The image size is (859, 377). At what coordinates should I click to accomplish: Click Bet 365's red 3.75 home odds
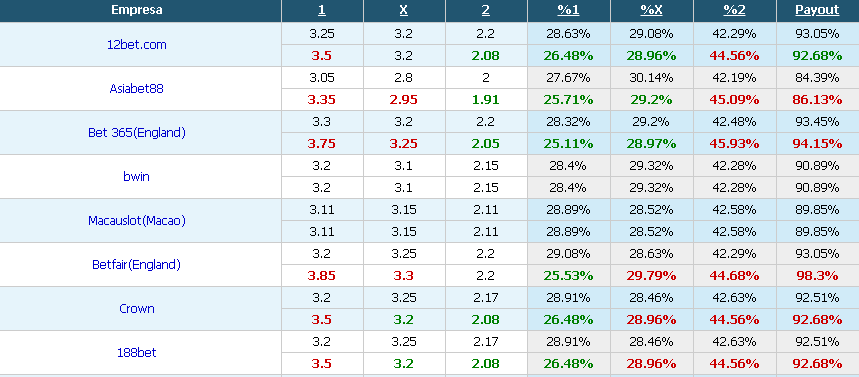pos(322,144)
